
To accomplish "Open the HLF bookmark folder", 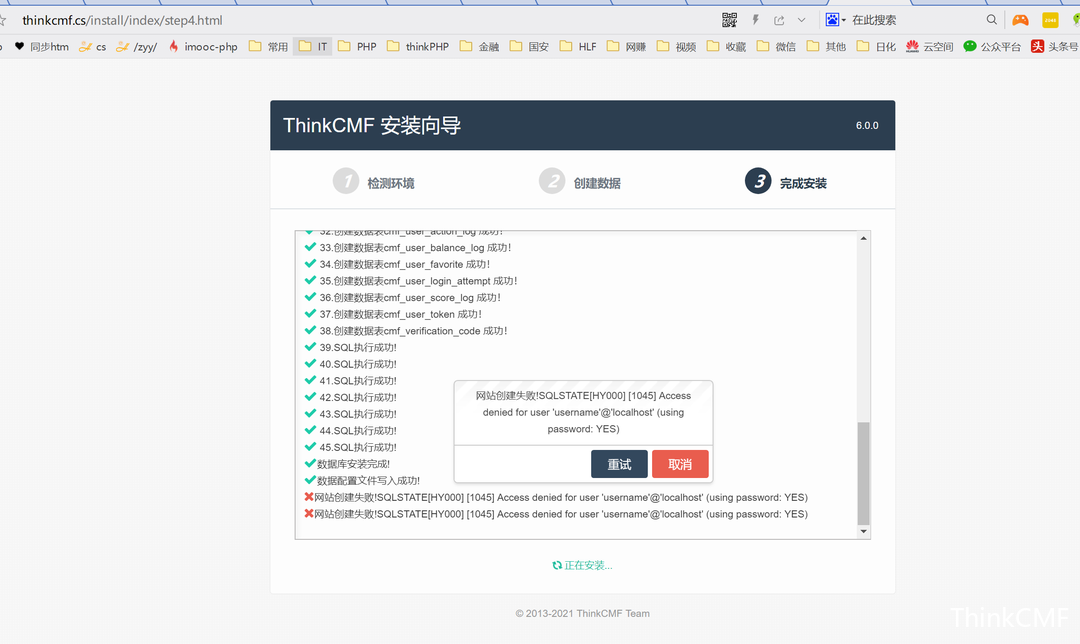I will coord(578,46).
